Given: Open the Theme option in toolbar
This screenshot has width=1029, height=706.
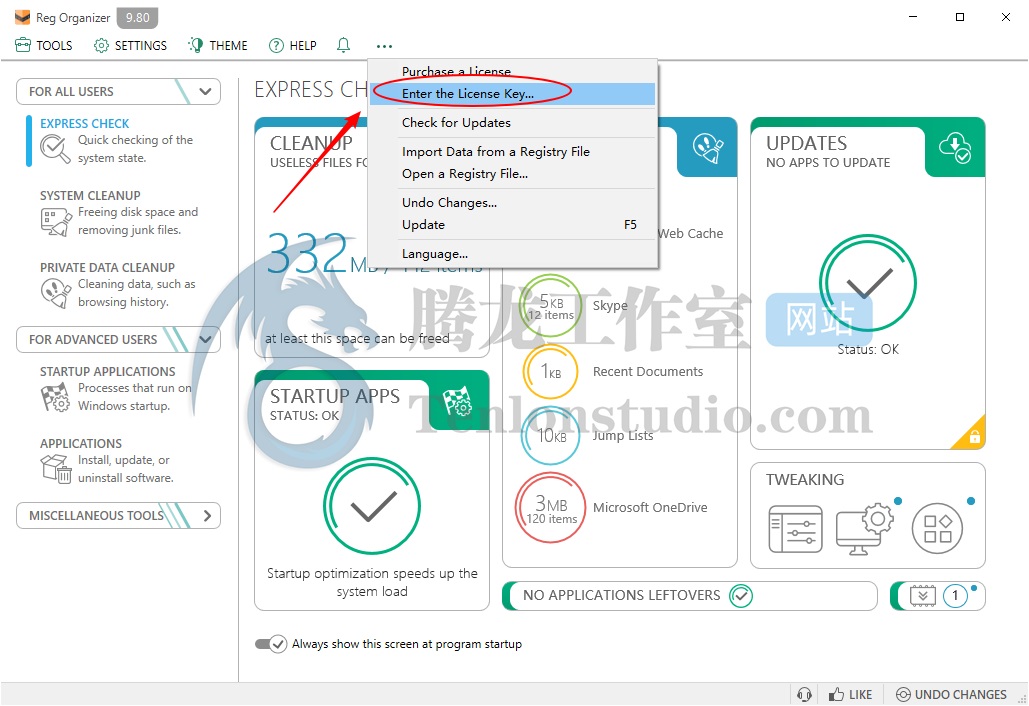Looking at the screenshot, I should 217,45.
